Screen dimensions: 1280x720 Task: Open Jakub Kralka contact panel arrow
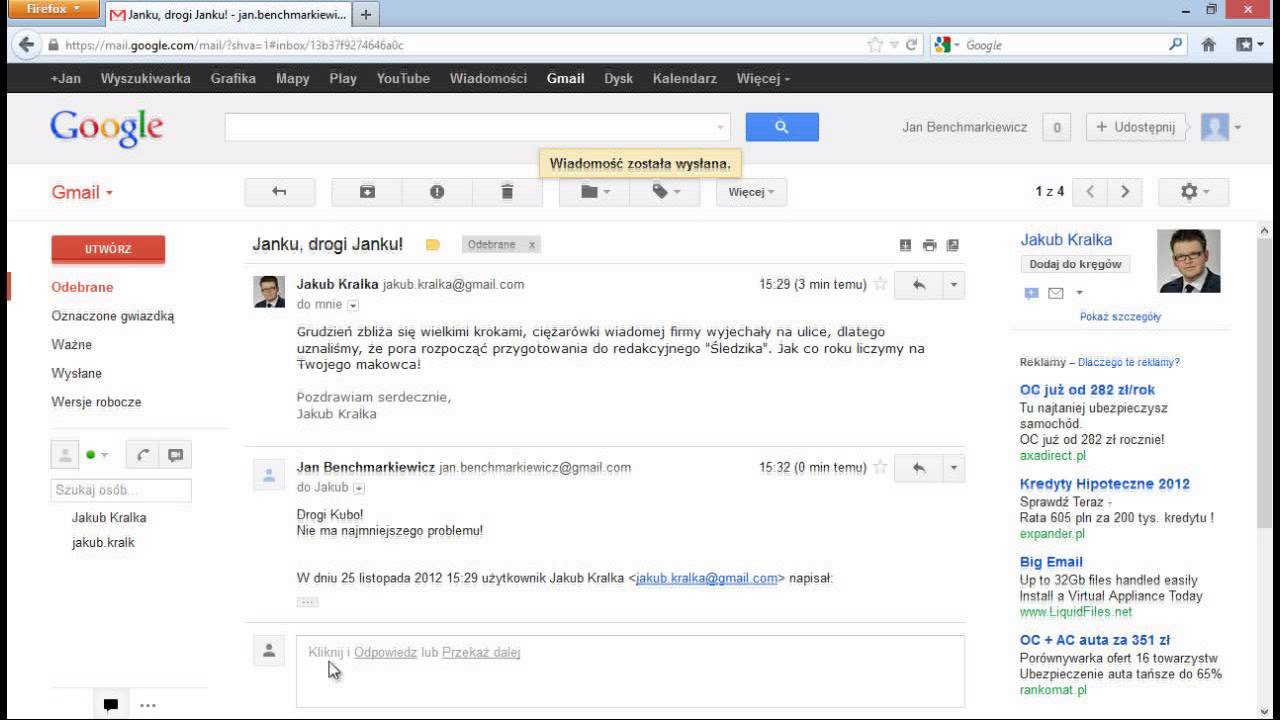[1079, 293]
